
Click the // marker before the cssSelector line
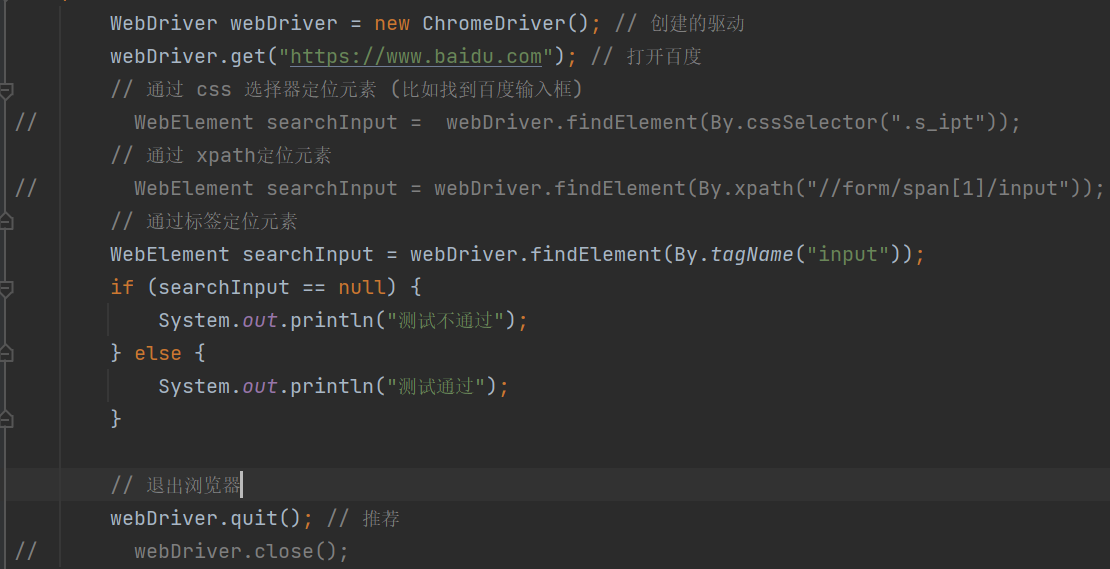25,122
